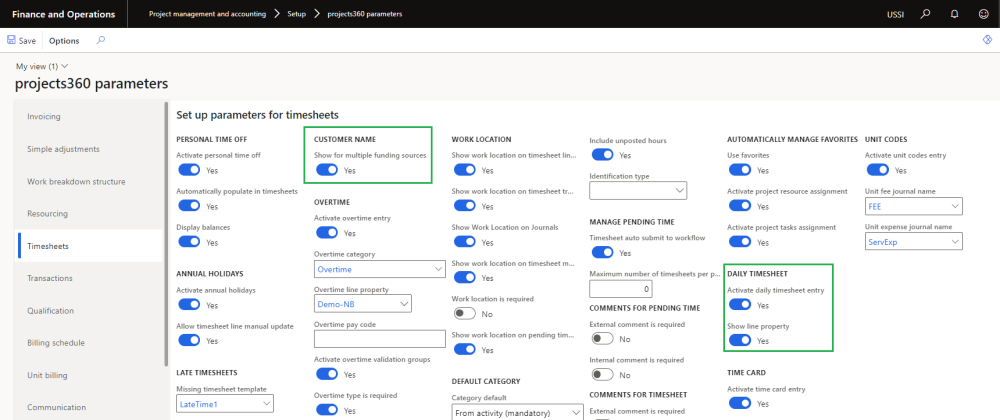Turn on Work location is required
This screenshot has width=1000, height=420.
[464, 314]
